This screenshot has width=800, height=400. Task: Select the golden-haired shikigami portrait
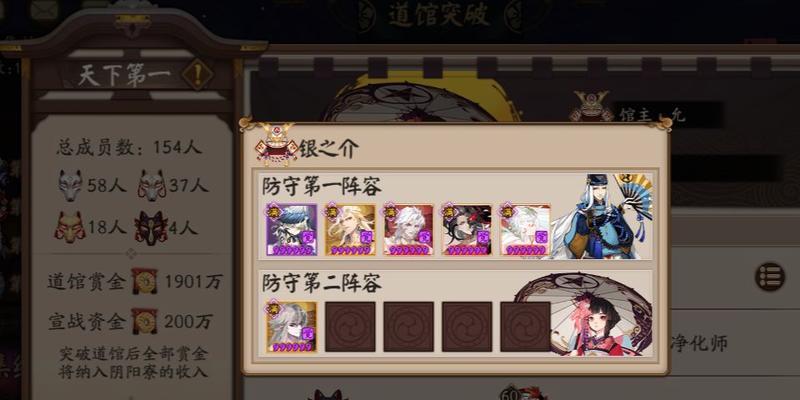(350, 230)
